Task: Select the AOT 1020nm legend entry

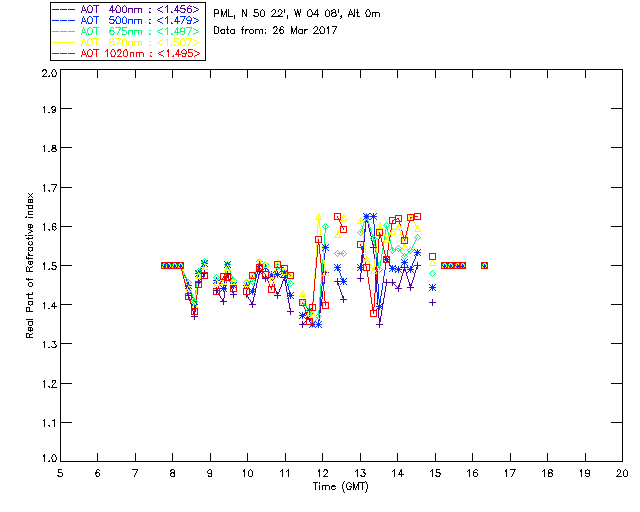Action: coord(127,53)
